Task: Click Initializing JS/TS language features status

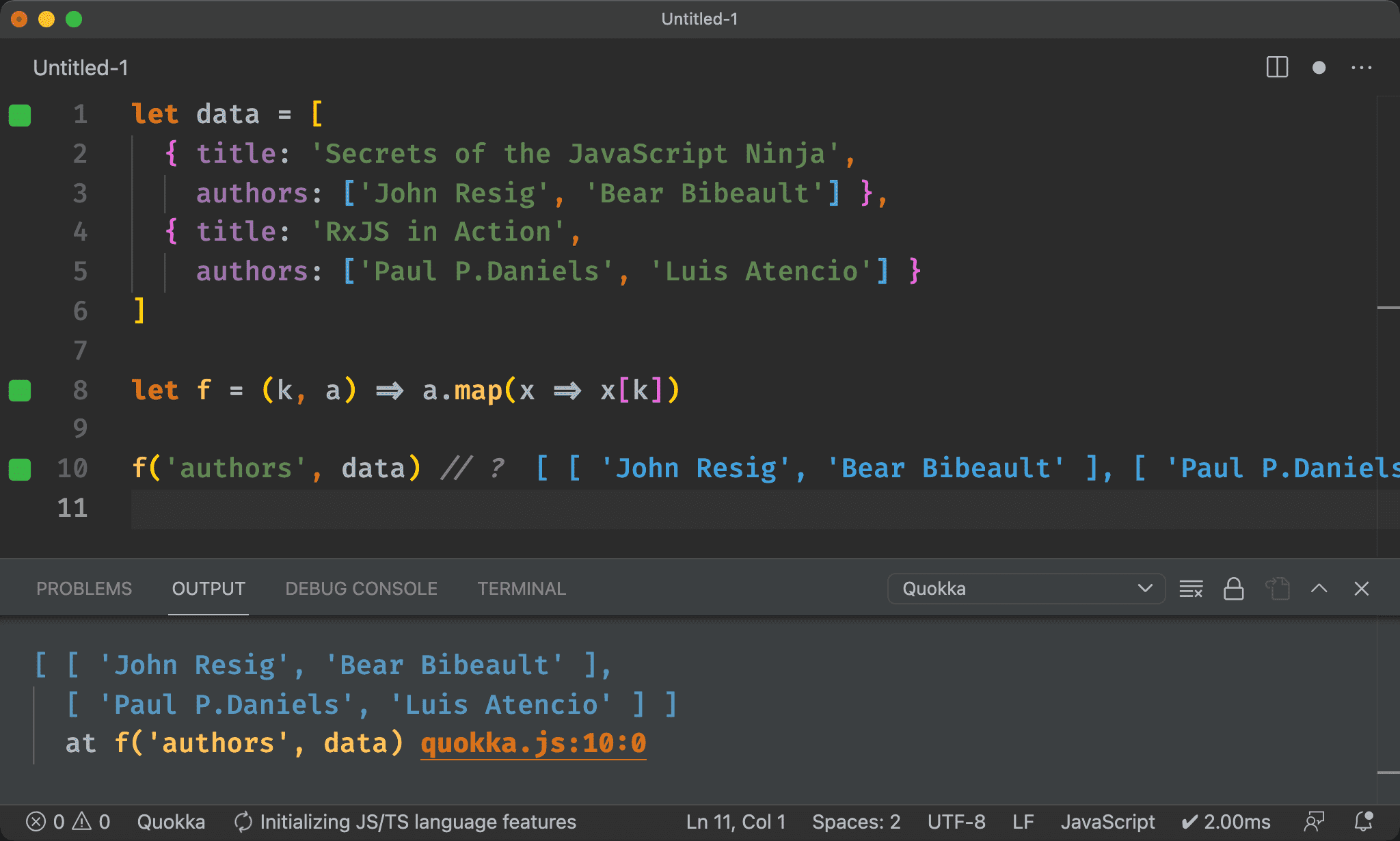Action: point(405,822)
